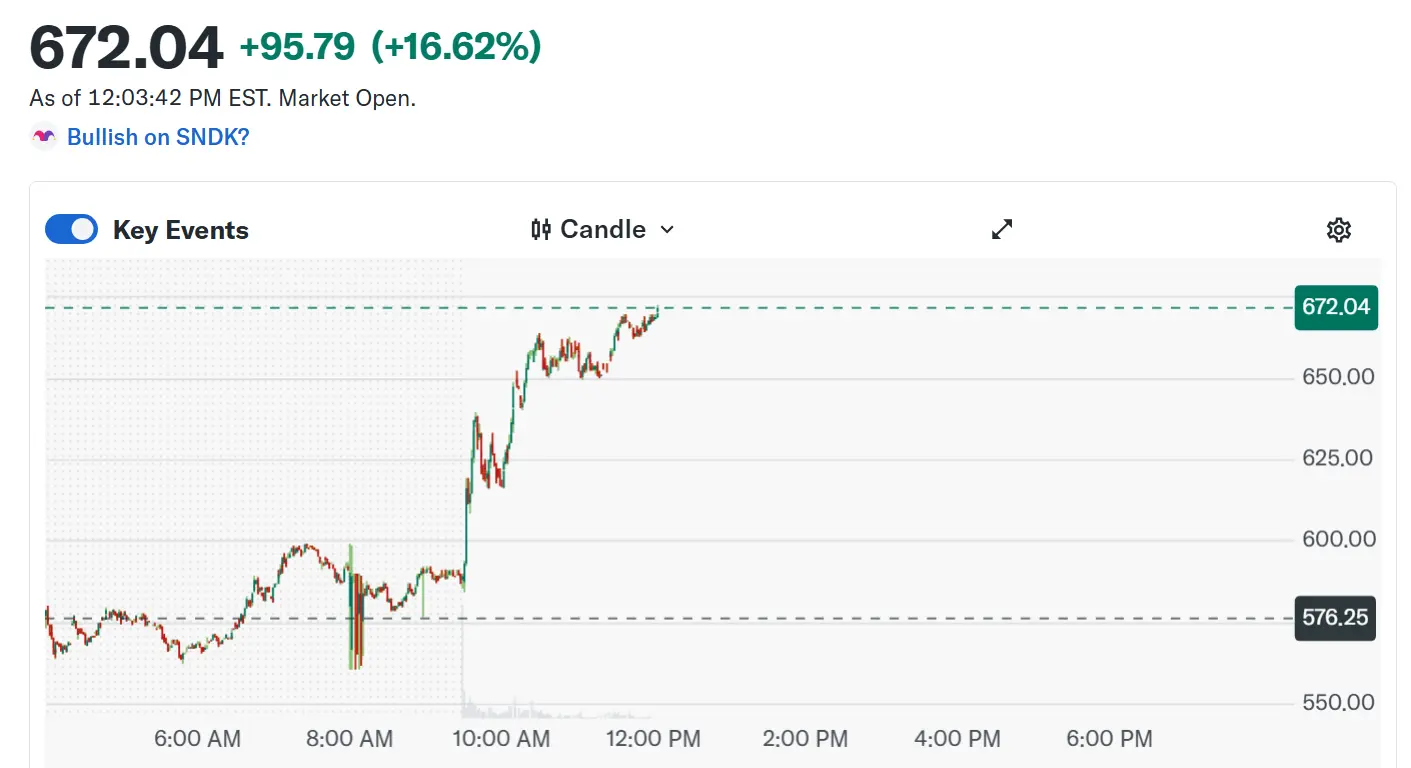Viewport: 1411px width, 768px height.
Task: Click the large 672.04 headline price
Action: tap(126, 47)
